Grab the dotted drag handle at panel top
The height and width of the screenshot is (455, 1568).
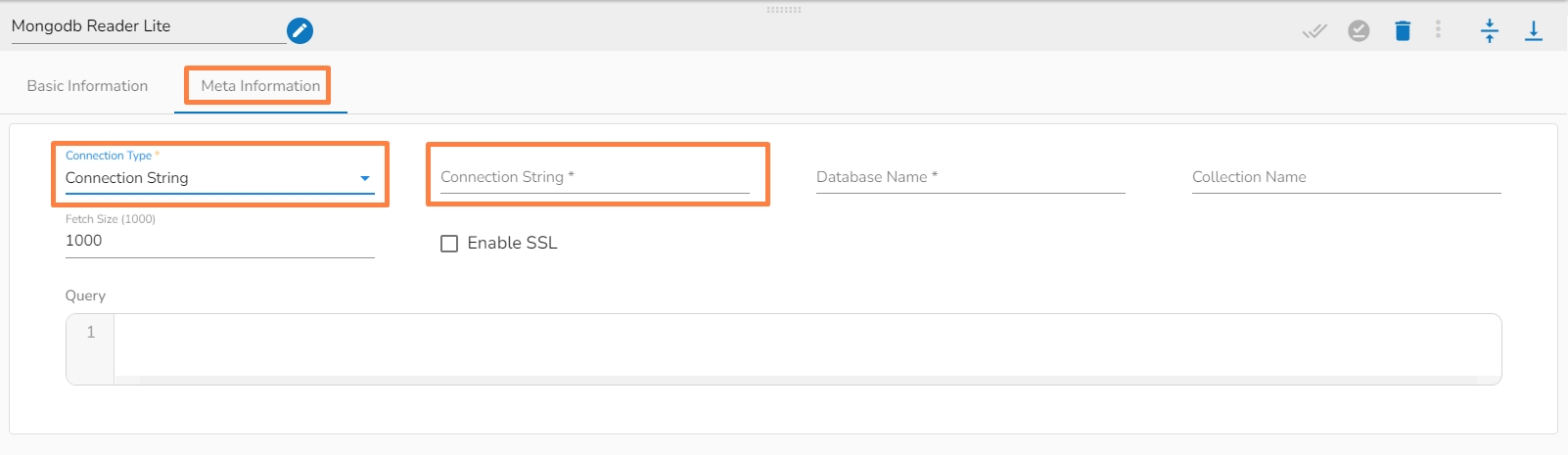click(x=784, y=10)
